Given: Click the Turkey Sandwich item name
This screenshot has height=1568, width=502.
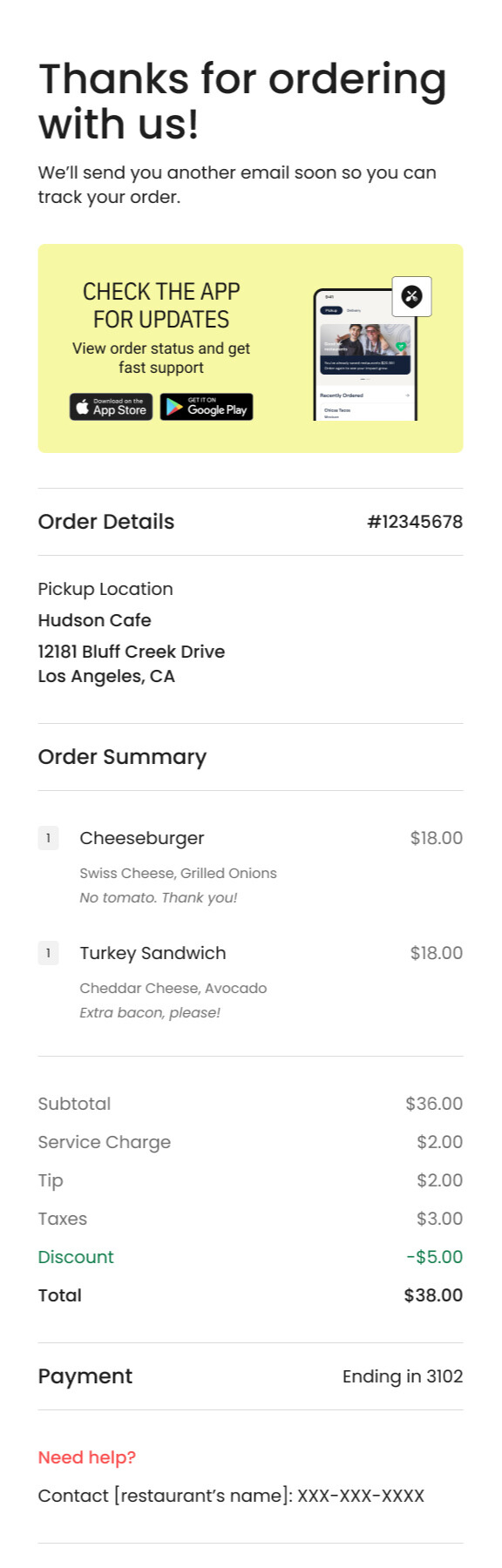Looking at the screenshot, I should coord(153,952).
